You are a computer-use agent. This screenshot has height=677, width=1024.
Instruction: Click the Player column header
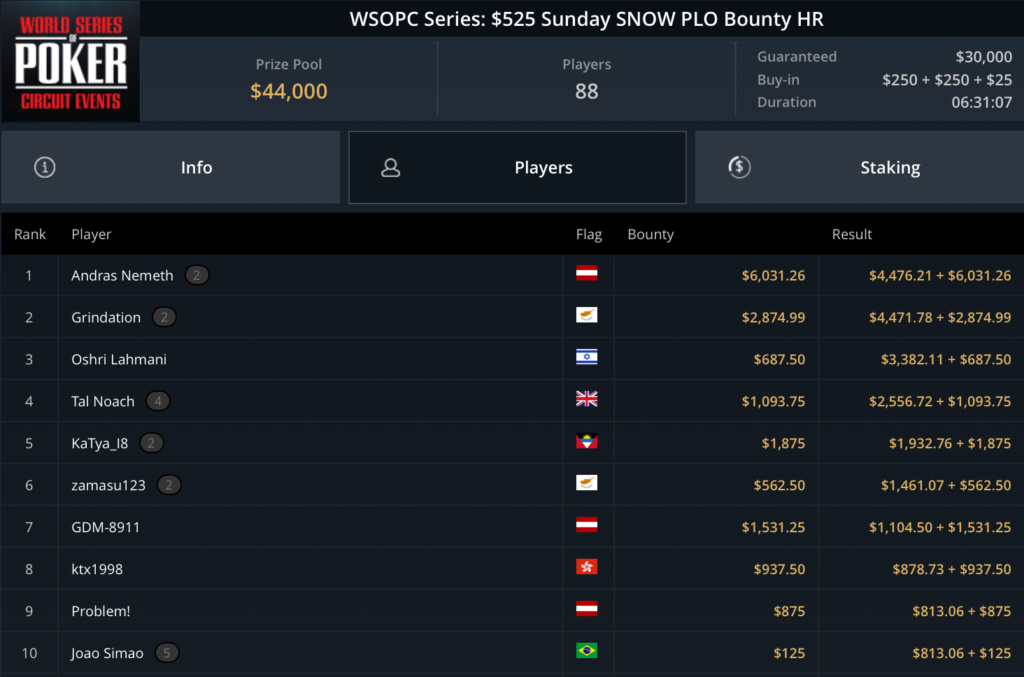[91, 234]
